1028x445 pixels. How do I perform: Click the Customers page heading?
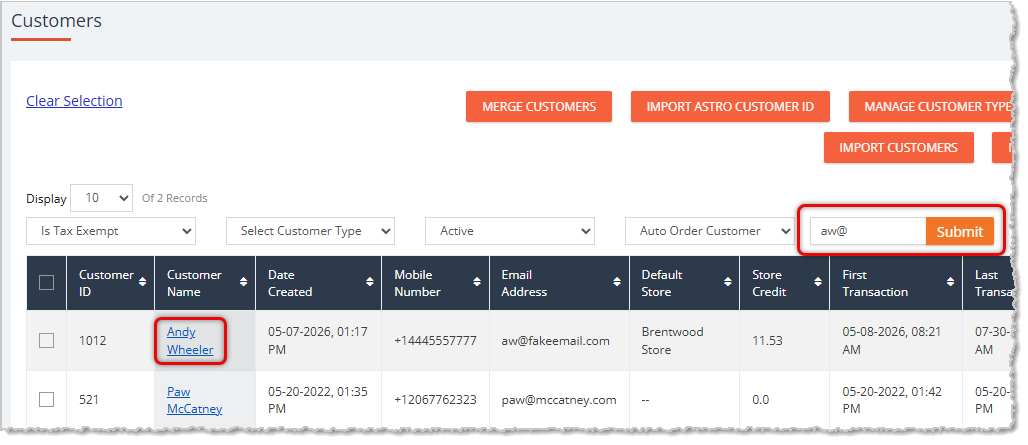(56, 21)
